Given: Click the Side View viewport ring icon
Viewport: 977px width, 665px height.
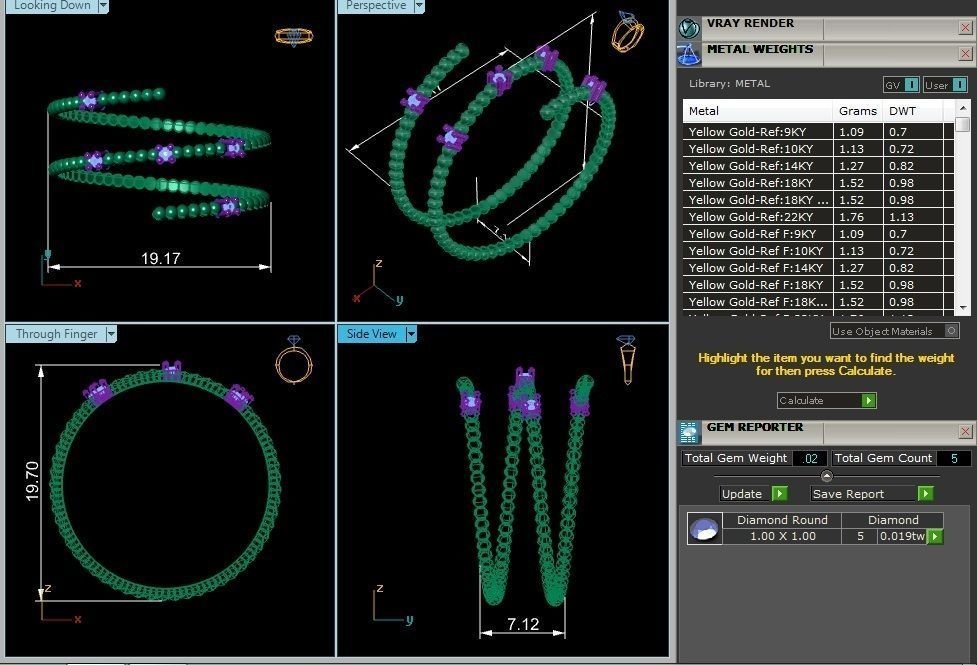Looking at the screenshot, I should point(626,360).
